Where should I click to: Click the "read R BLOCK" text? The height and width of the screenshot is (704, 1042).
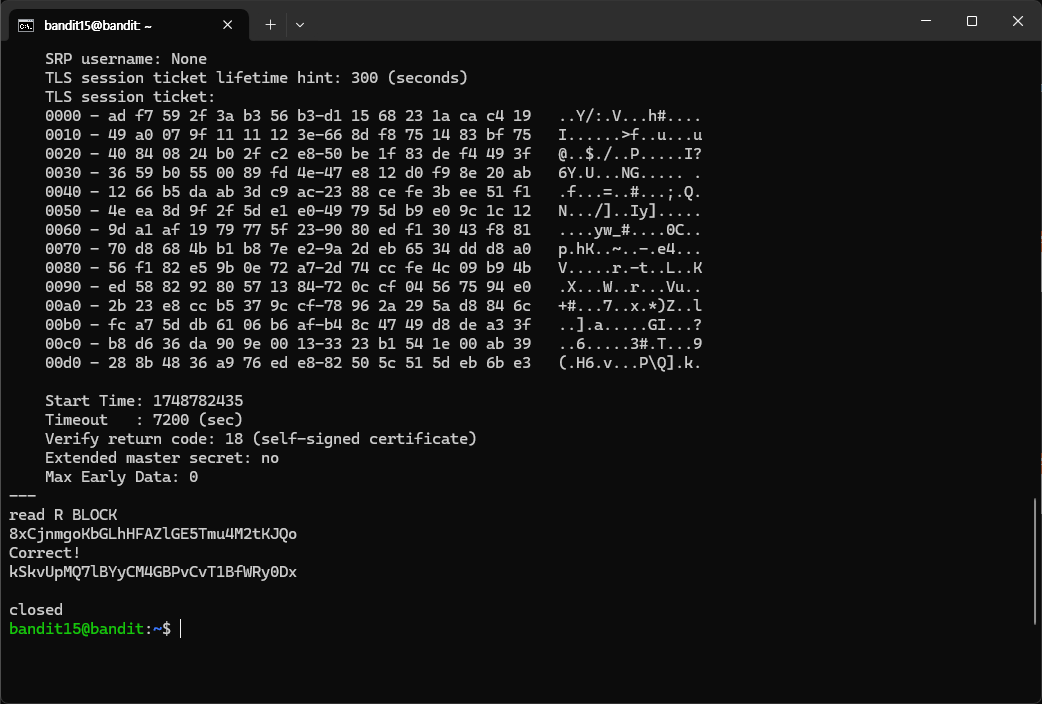63,515
